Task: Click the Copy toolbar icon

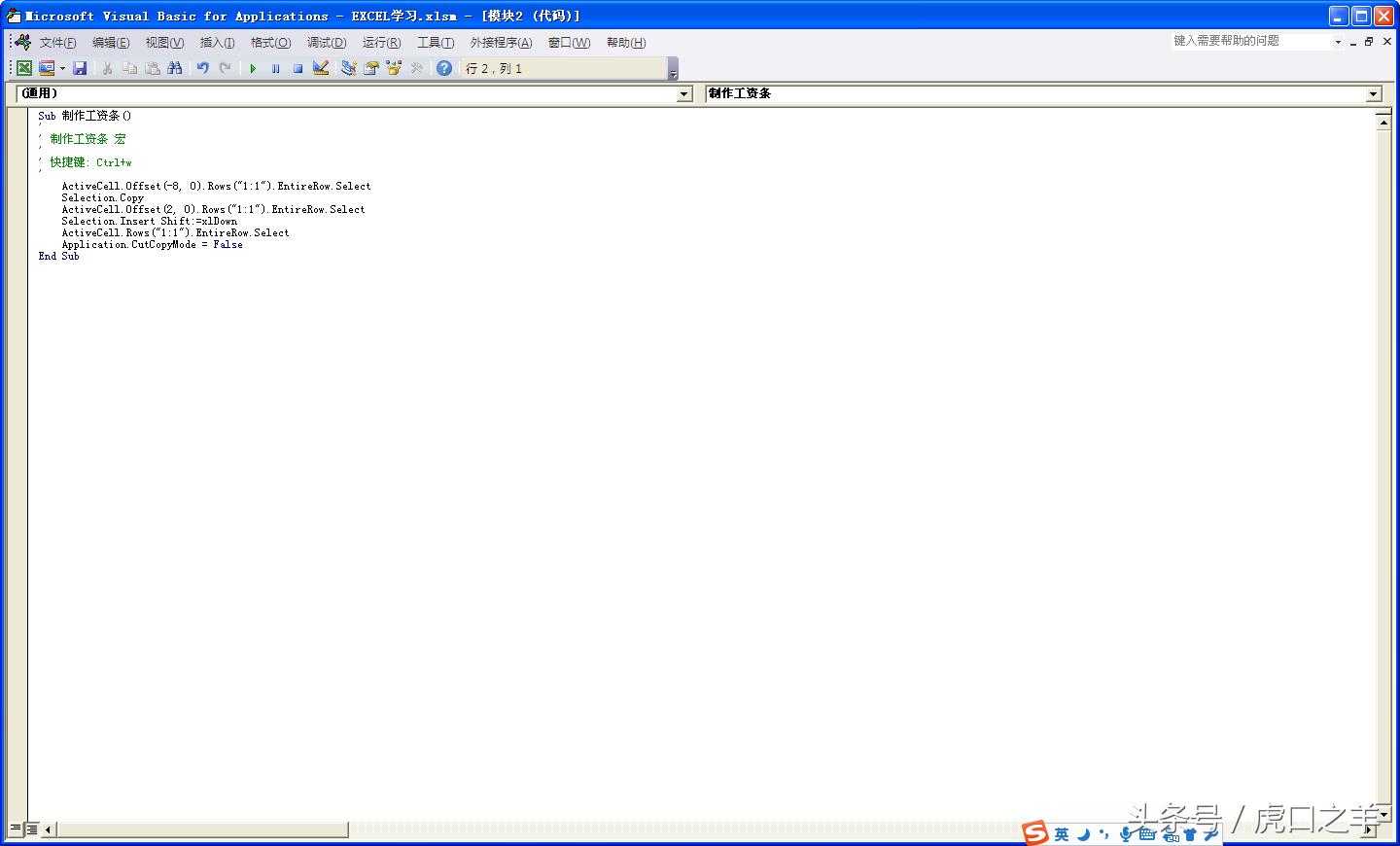Action: coord(130,68)
